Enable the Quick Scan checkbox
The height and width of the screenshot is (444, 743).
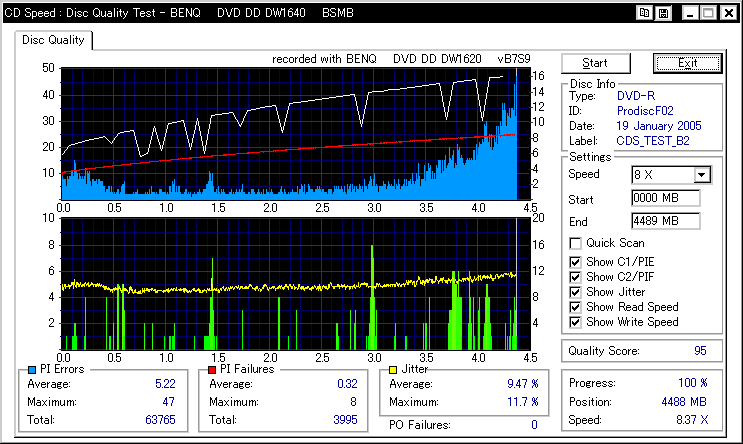(575, 243)
